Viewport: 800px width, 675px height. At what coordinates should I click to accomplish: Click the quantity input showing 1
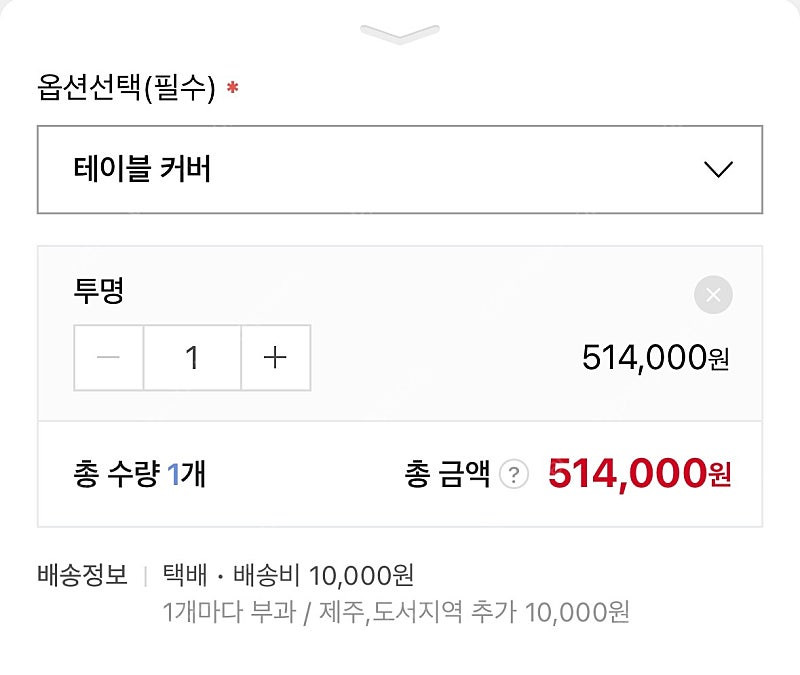[192, 357]
